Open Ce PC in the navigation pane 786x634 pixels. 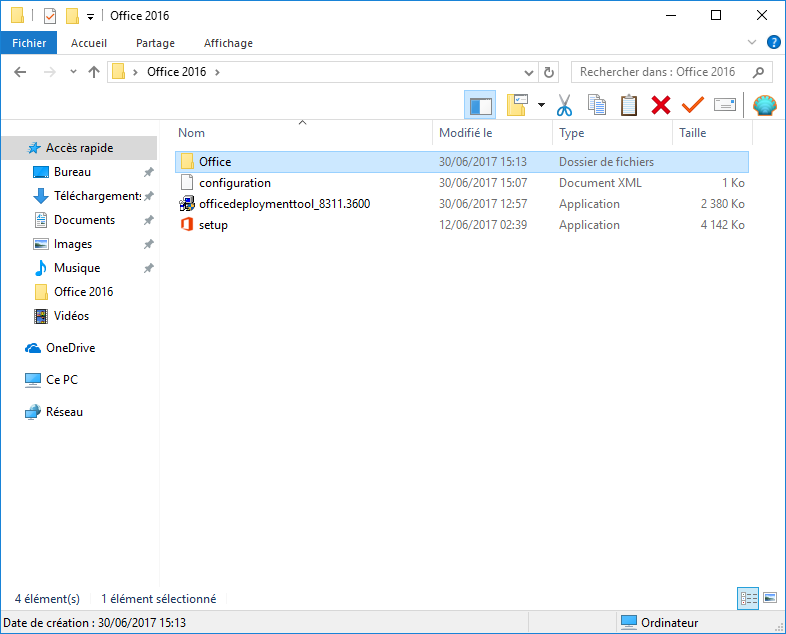(62, 380)
